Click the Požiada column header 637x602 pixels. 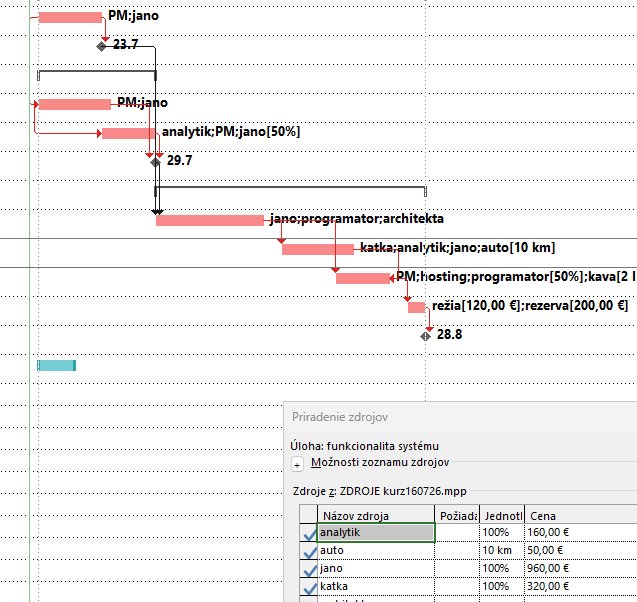pos(457,515)
